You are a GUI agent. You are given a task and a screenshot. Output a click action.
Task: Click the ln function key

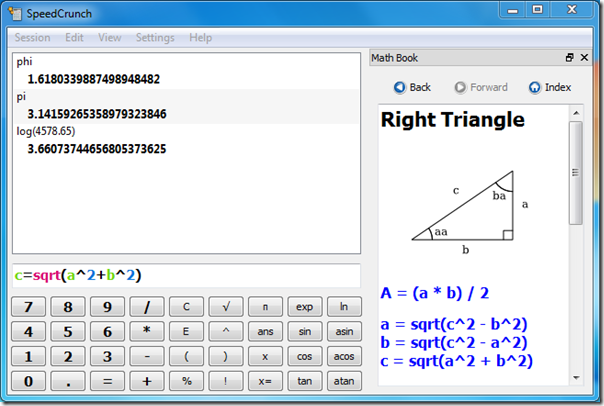(x=344, y=307)
